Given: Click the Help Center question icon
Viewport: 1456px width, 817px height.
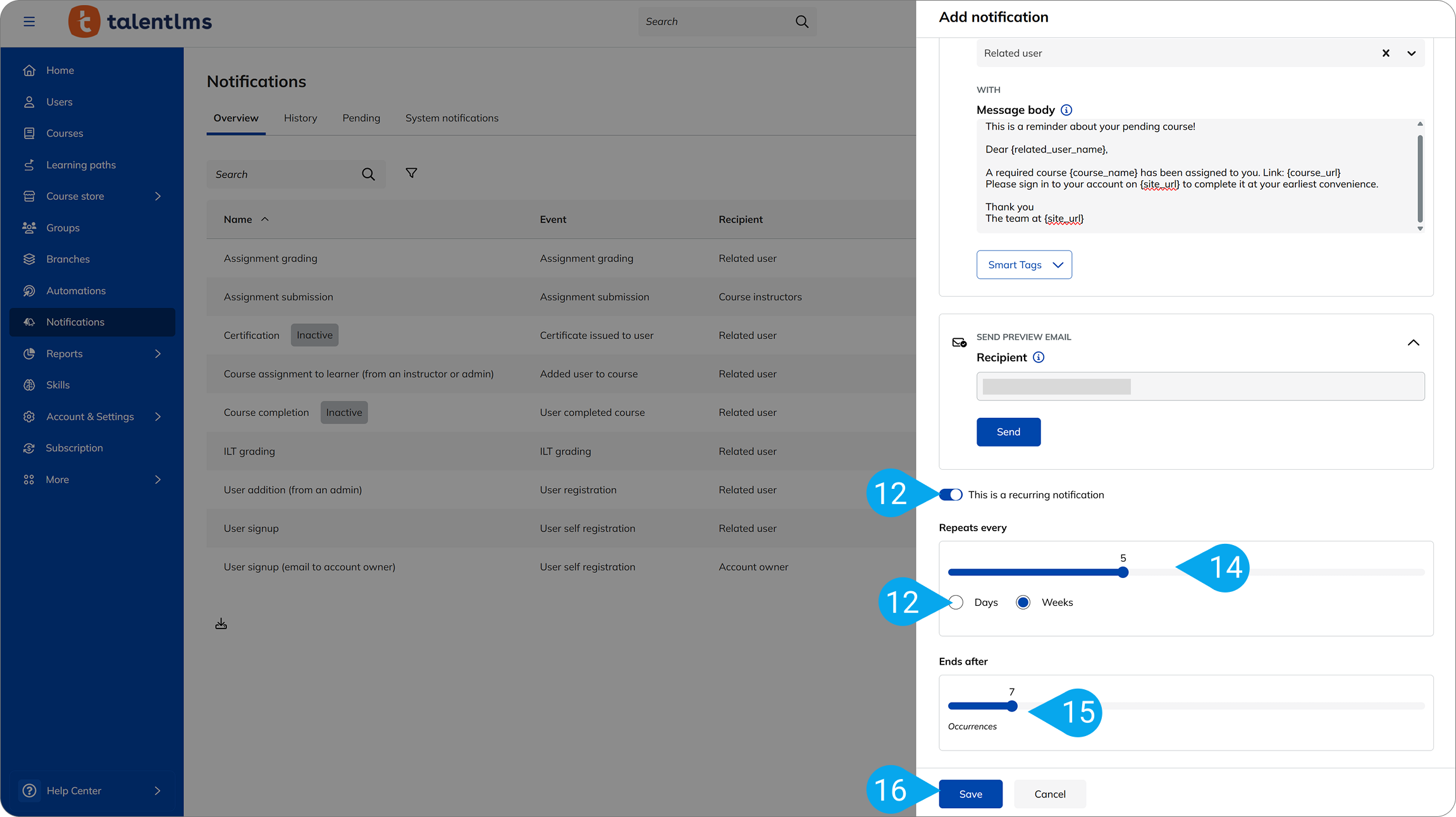Looking at the screenshot, I should 29,790.
